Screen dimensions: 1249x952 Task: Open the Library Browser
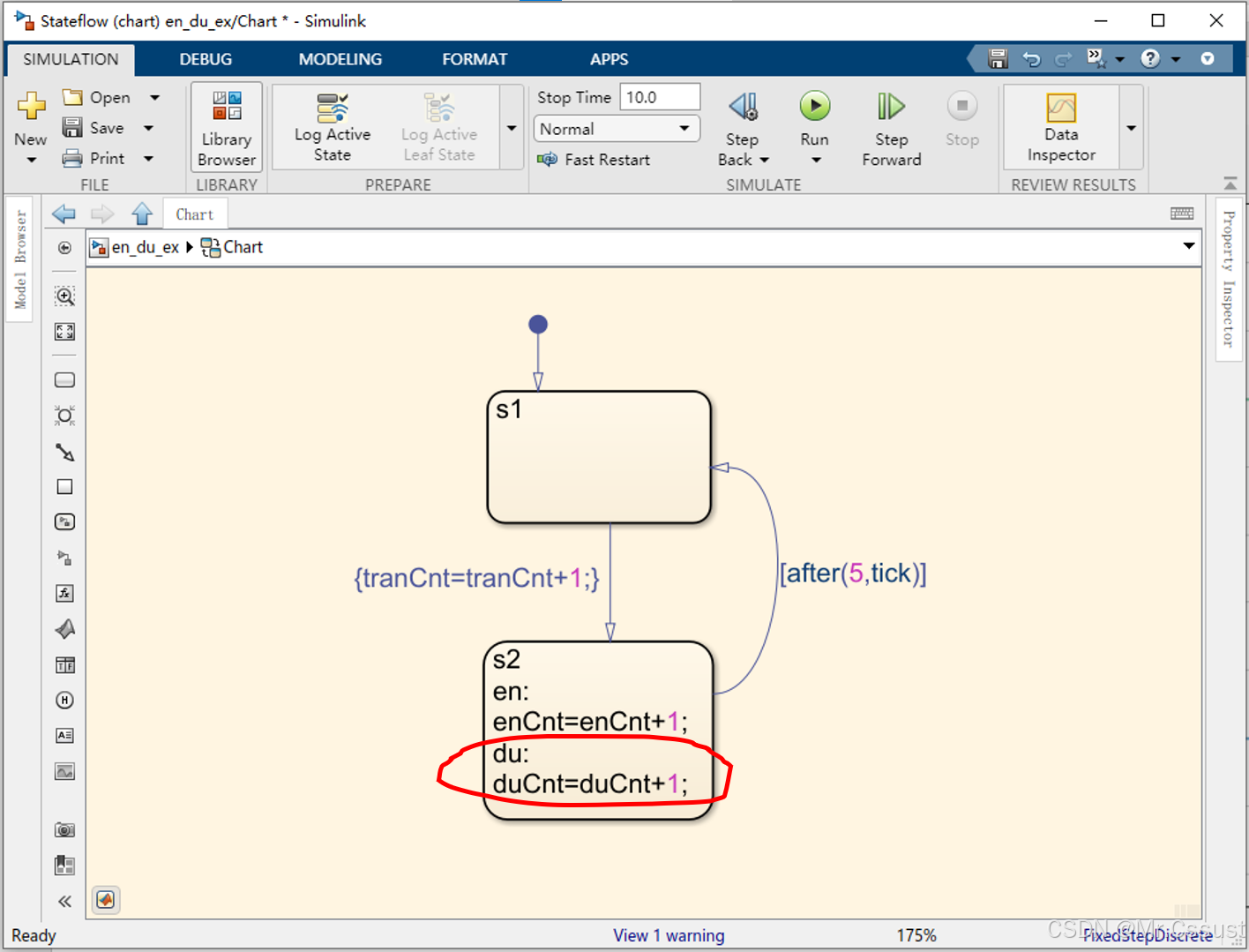(227, 128)
